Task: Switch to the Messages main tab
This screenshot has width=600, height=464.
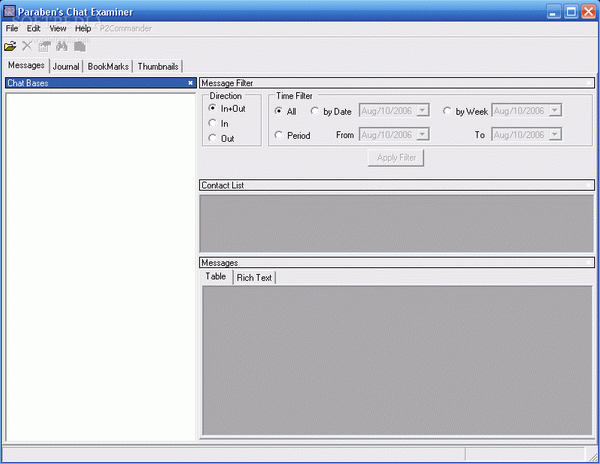Action: point(26,65)
